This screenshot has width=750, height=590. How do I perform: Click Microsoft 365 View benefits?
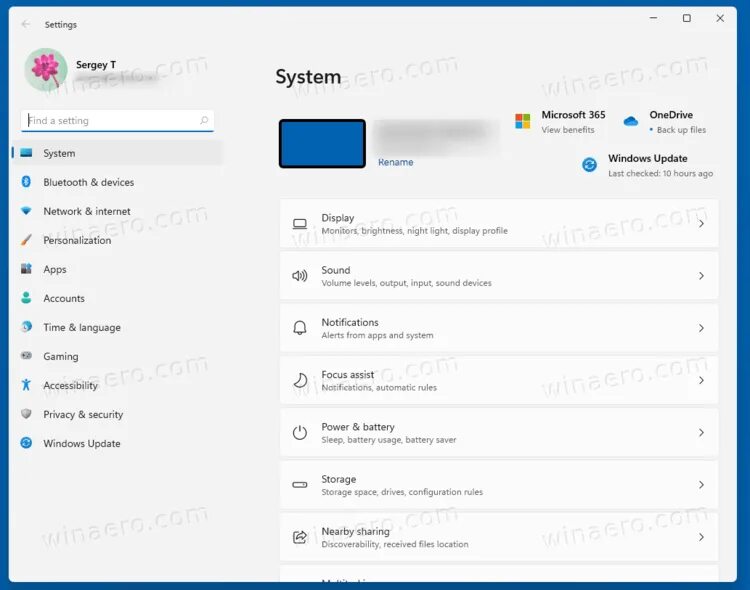tap(568, 130)
